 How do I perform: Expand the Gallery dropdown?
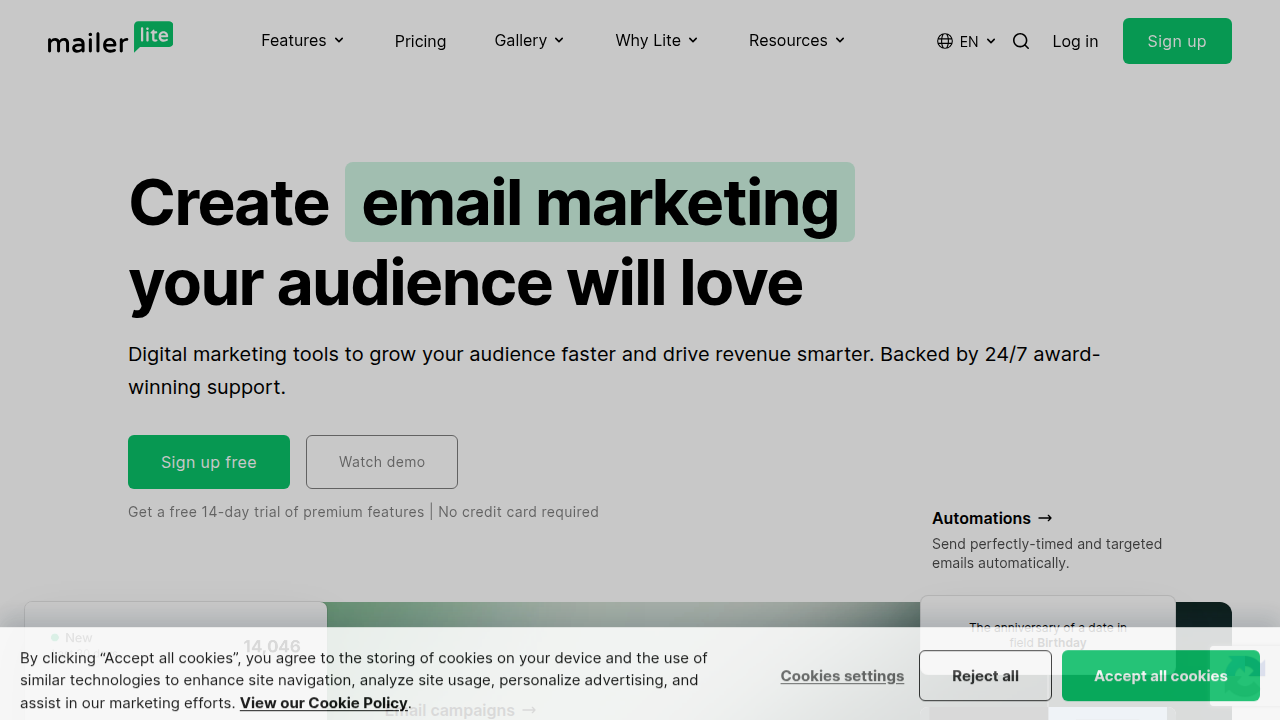point(530,40)
